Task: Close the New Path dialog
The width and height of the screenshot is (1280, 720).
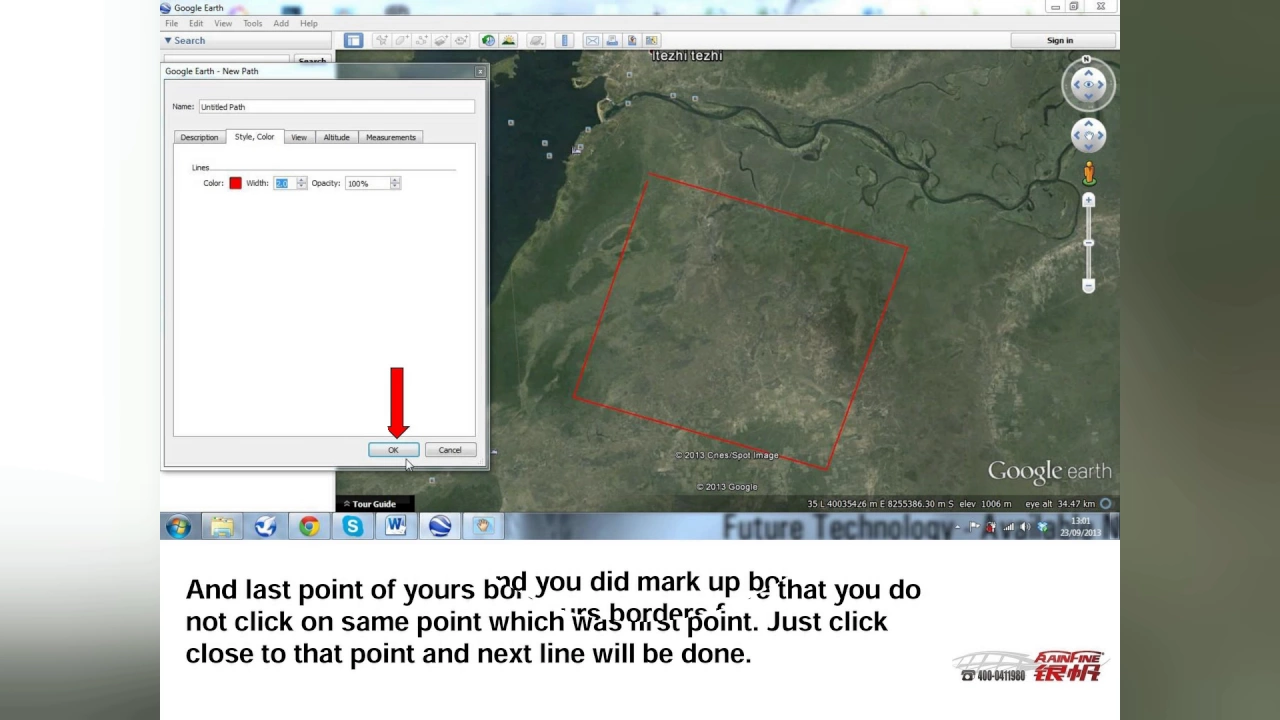Action: 480,71
